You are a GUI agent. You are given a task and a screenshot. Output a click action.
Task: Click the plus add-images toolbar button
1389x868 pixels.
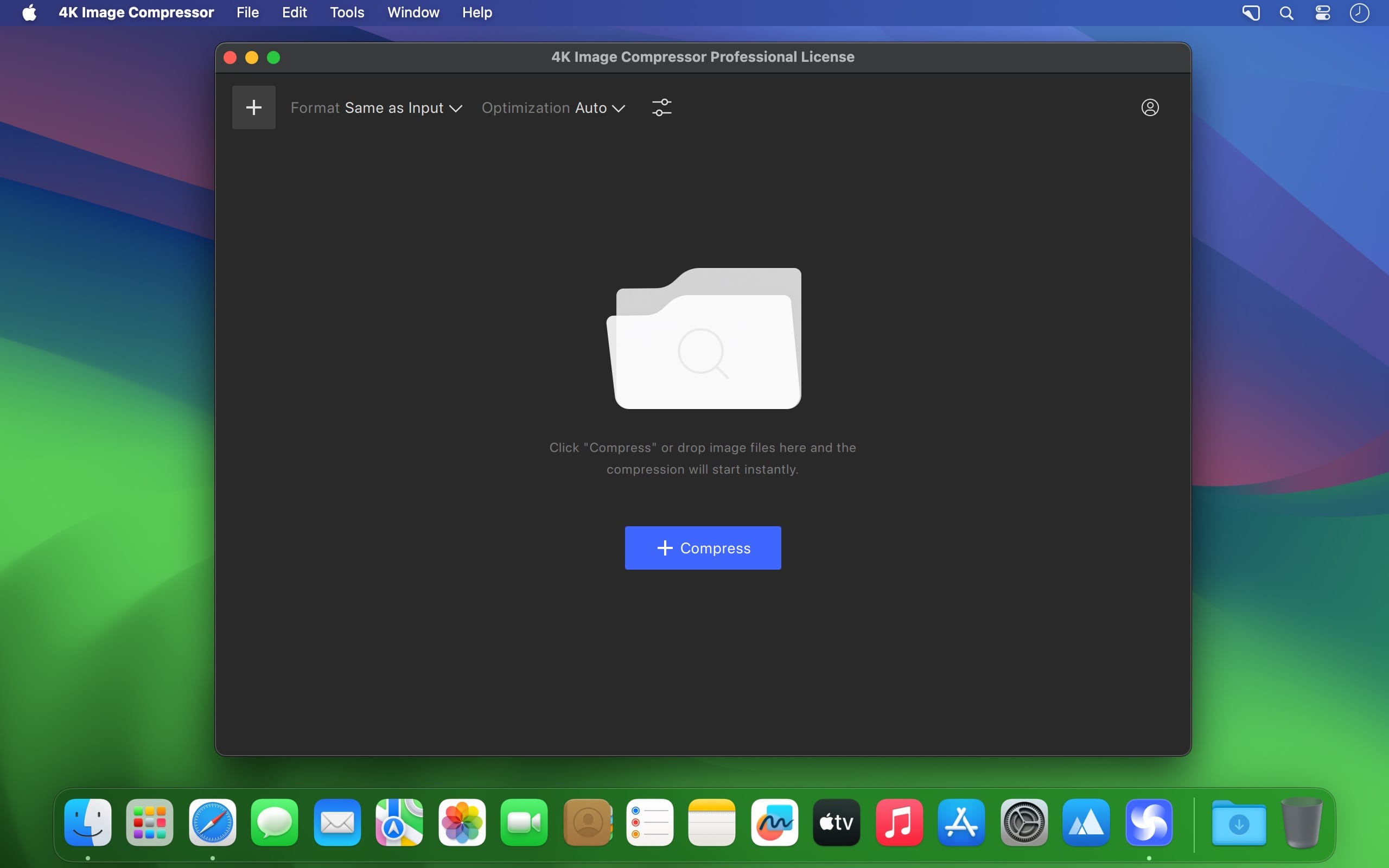pos(254,107)
